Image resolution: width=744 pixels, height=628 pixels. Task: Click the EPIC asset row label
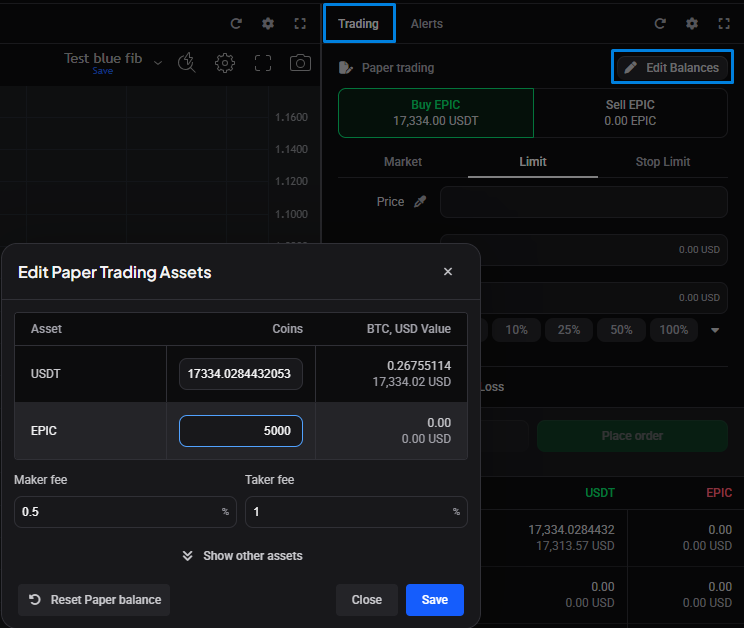point(44,431)
